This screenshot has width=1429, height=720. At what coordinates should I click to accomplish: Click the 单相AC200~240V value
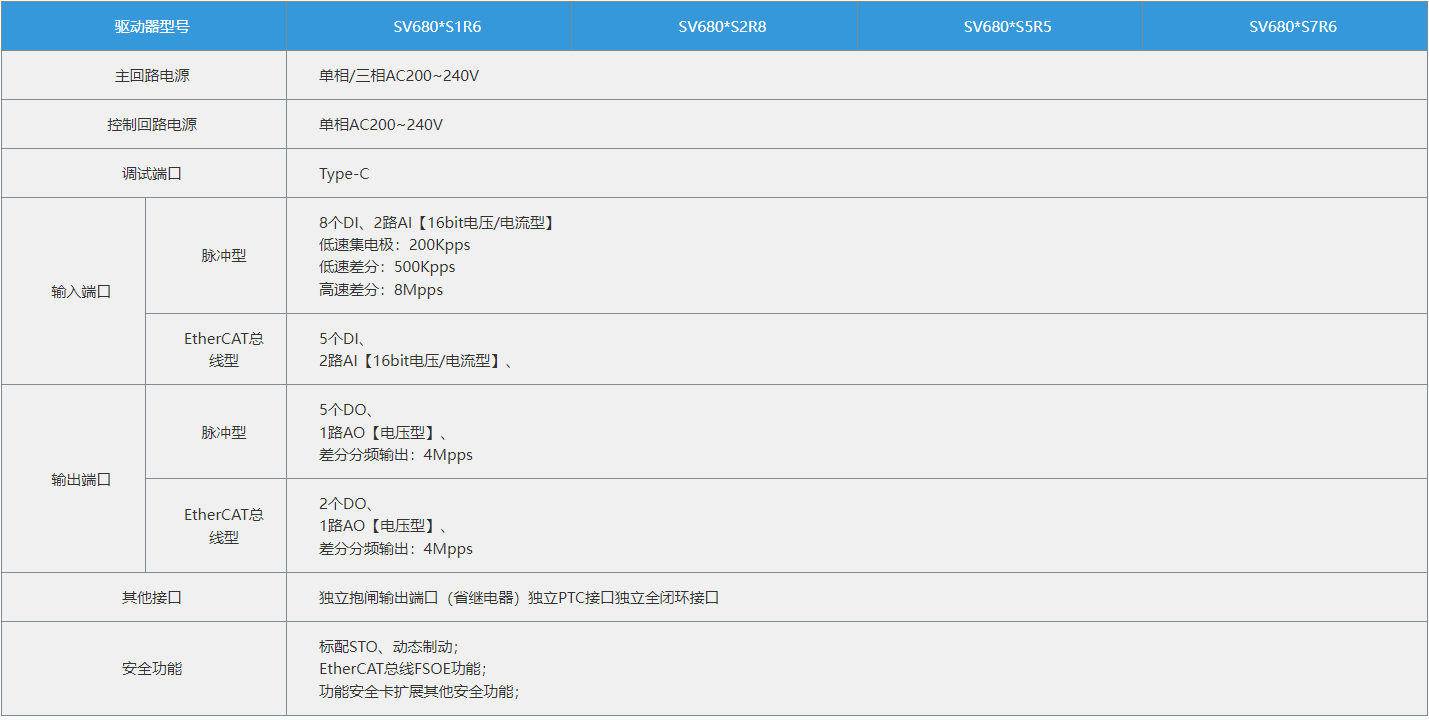(x=381, y=125)
